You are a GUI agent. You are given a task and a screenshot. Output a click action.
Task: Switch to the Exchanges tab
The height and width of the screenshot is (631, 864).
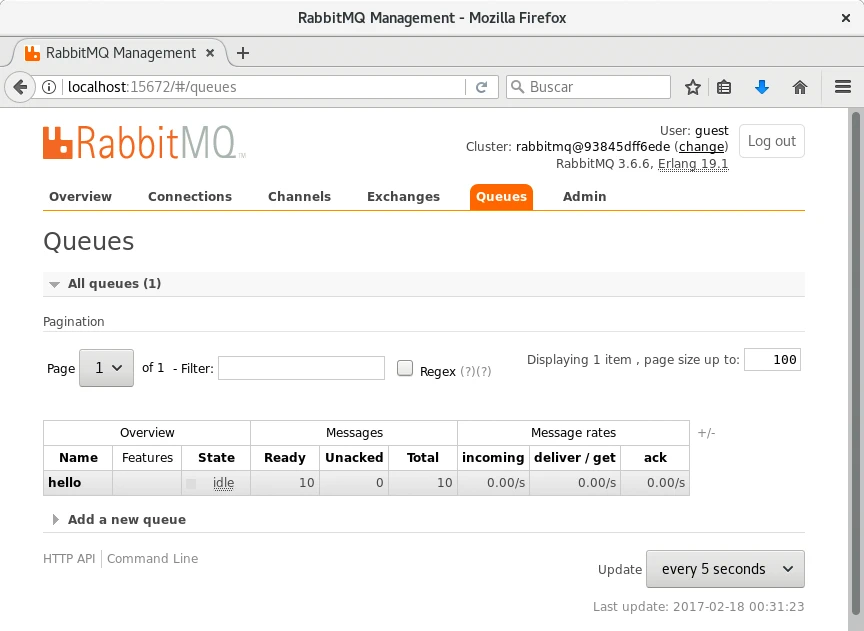pos(403,197)
